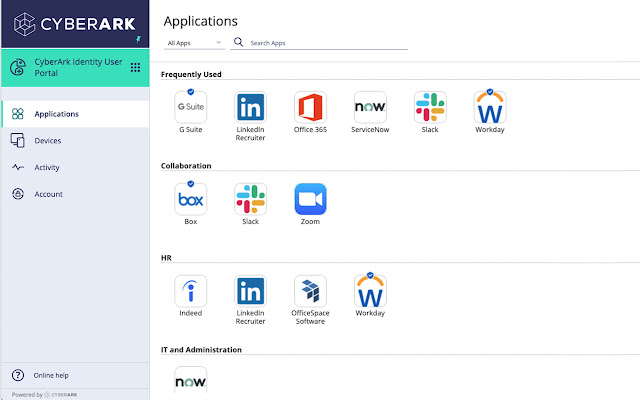The height and width of the screenshot is (400, 640).
Task: Click the HR section heading
Action: click(166, 258)
